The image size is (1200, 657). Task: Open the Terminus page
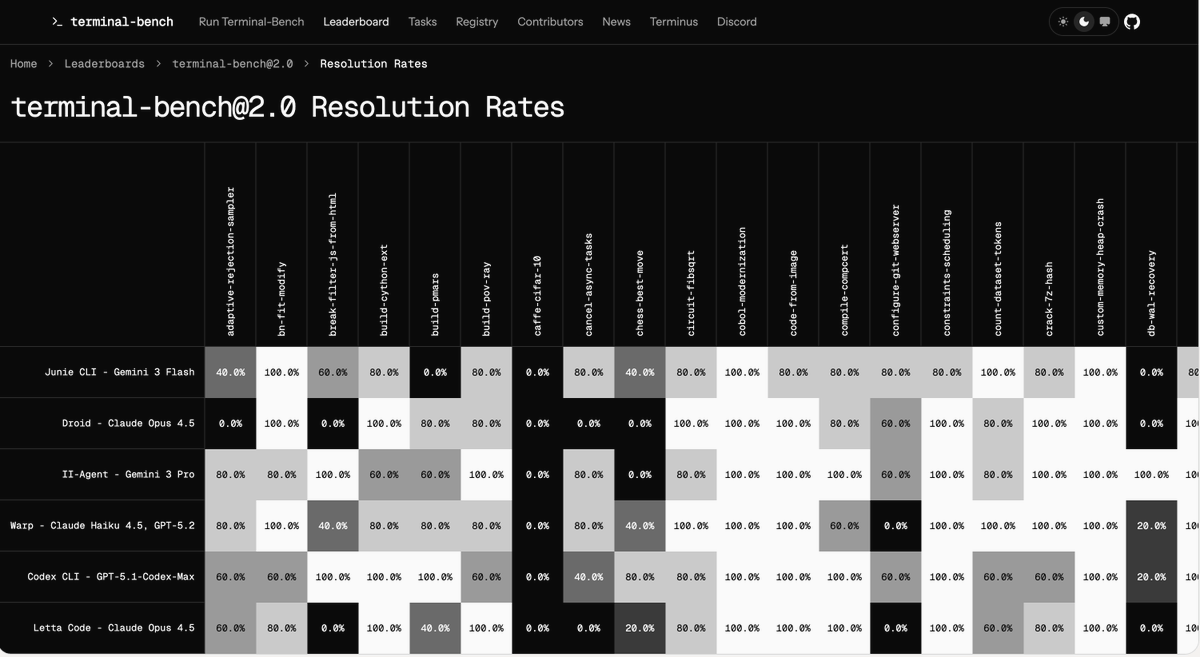[x=673, y=21]
